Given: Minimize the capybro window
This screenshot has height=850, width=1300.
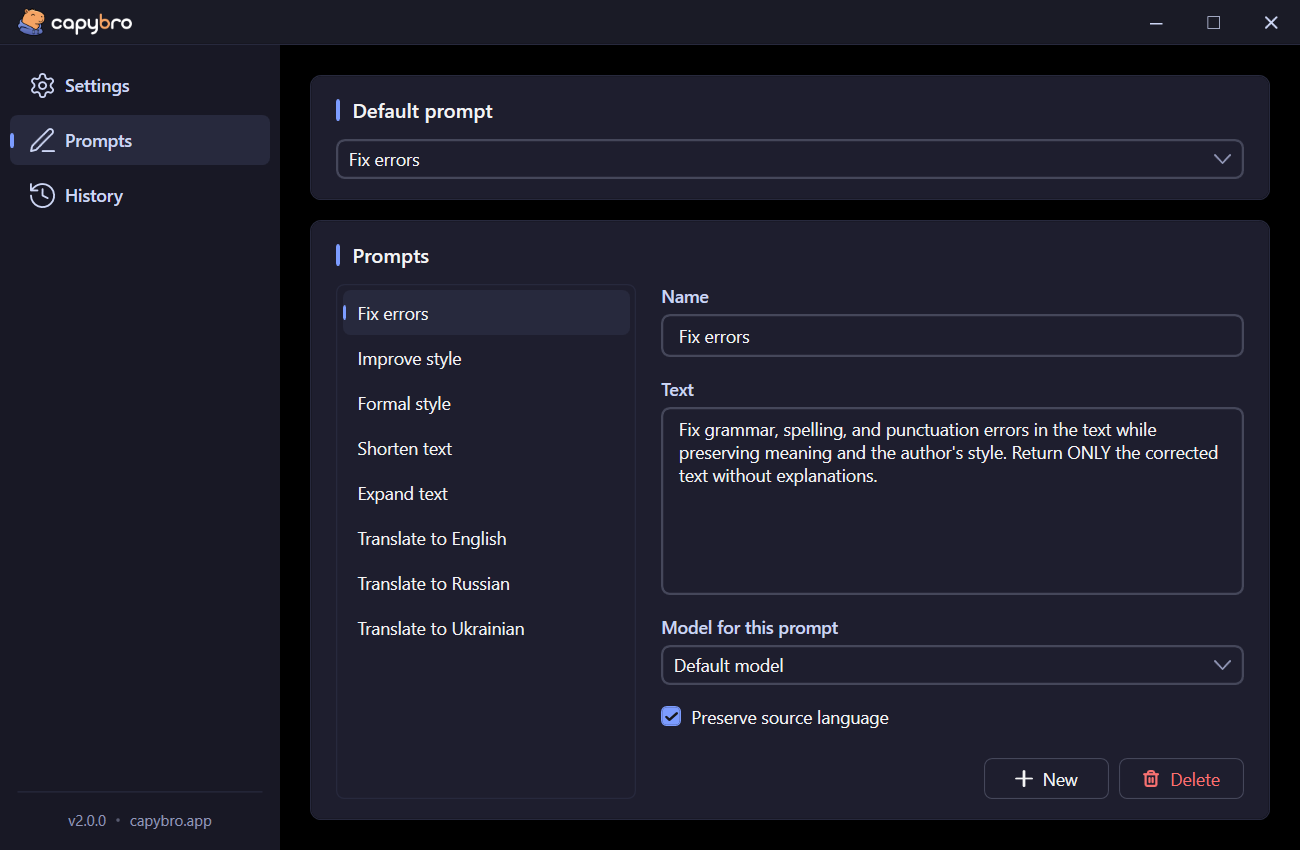Looking at the screenshot, I should tap(1156, 22).
